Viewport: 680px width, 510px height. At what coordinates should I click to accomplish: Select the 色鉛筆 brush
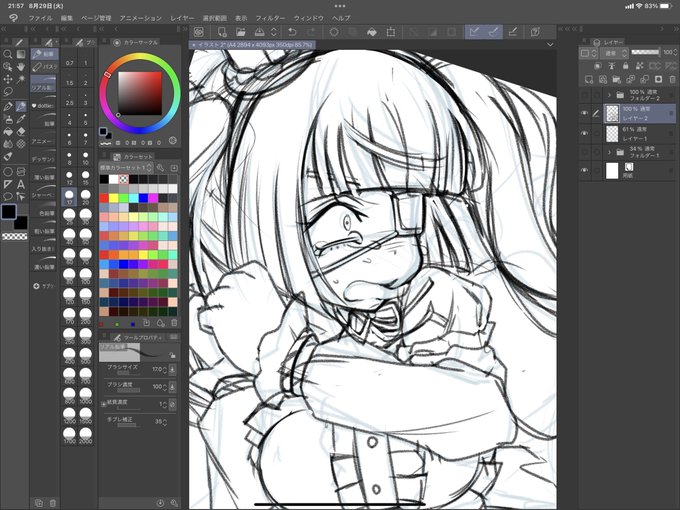[x=44, y=209]
